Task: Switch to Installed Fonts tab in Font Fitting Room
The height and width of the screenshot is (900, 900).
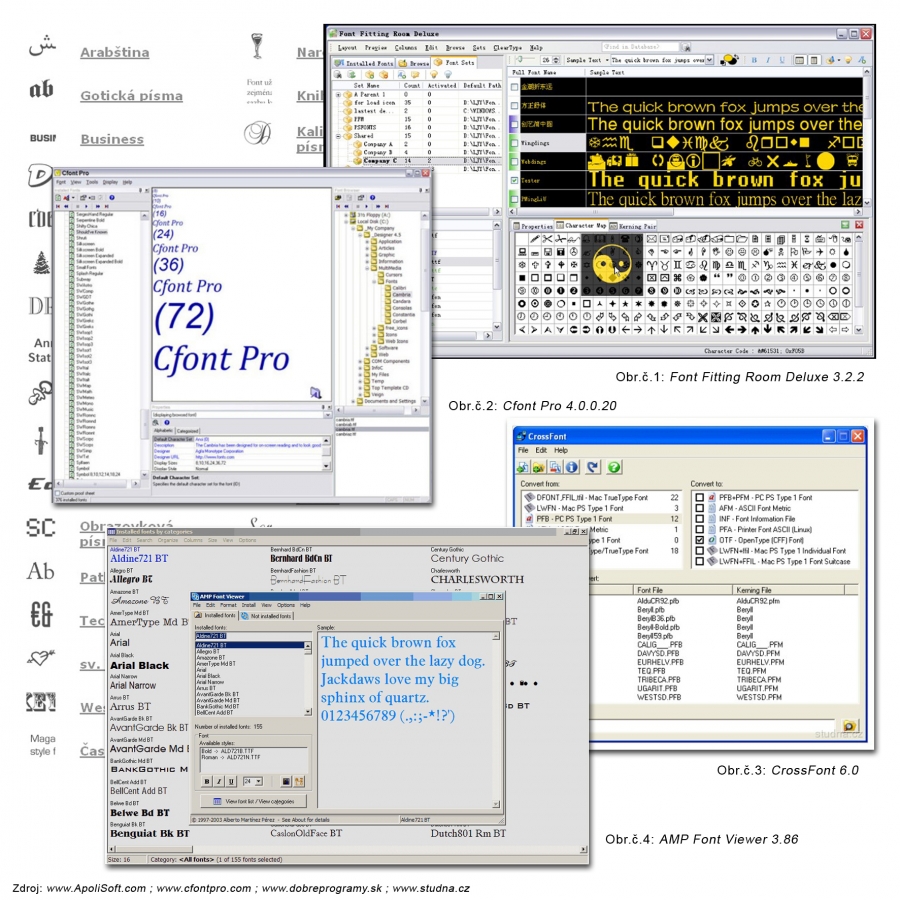Action: click(x=364, y=63)
